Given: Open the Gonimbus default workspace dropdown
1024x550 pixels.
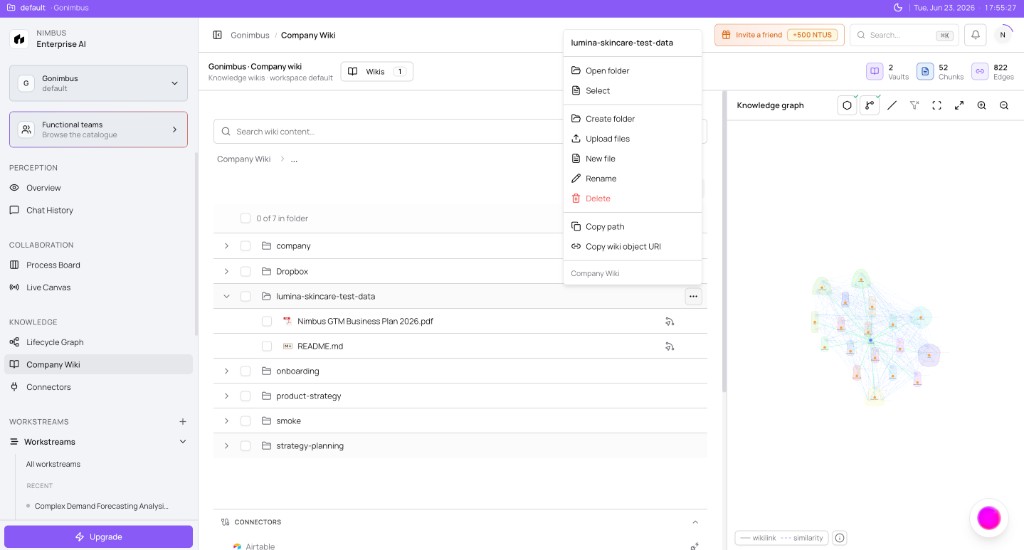Looking at the screenshot, I should [x=99, y=83].
